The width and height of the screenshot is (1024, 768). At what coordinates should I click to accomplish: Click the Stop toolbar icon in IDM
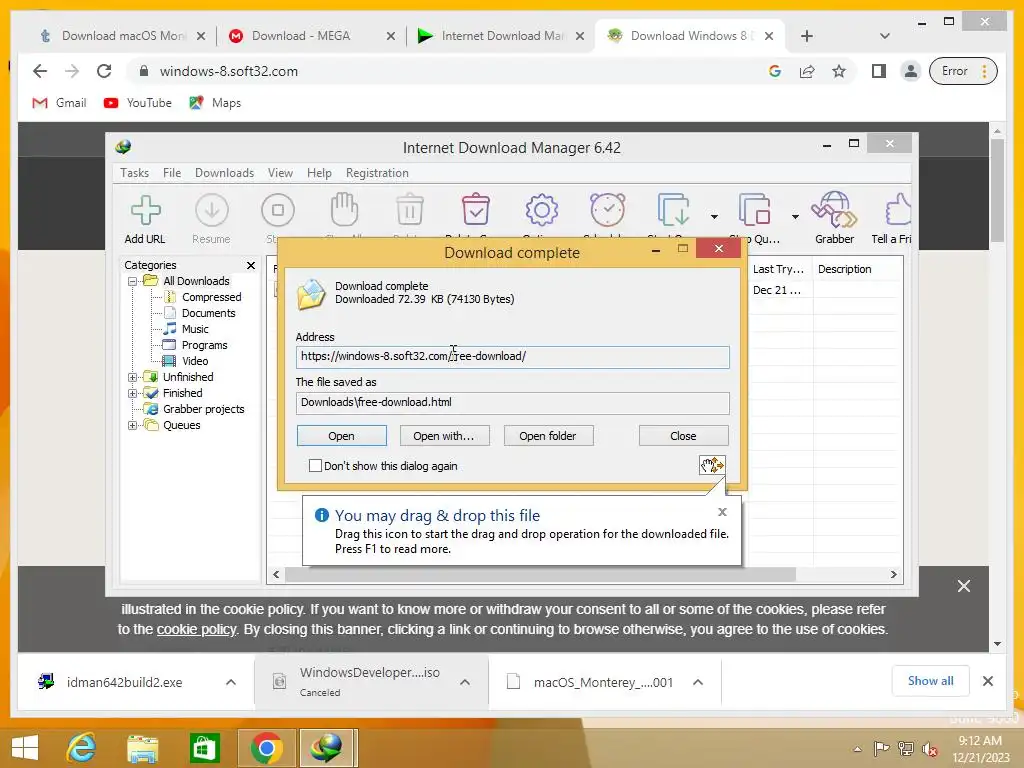coord(278,210)
